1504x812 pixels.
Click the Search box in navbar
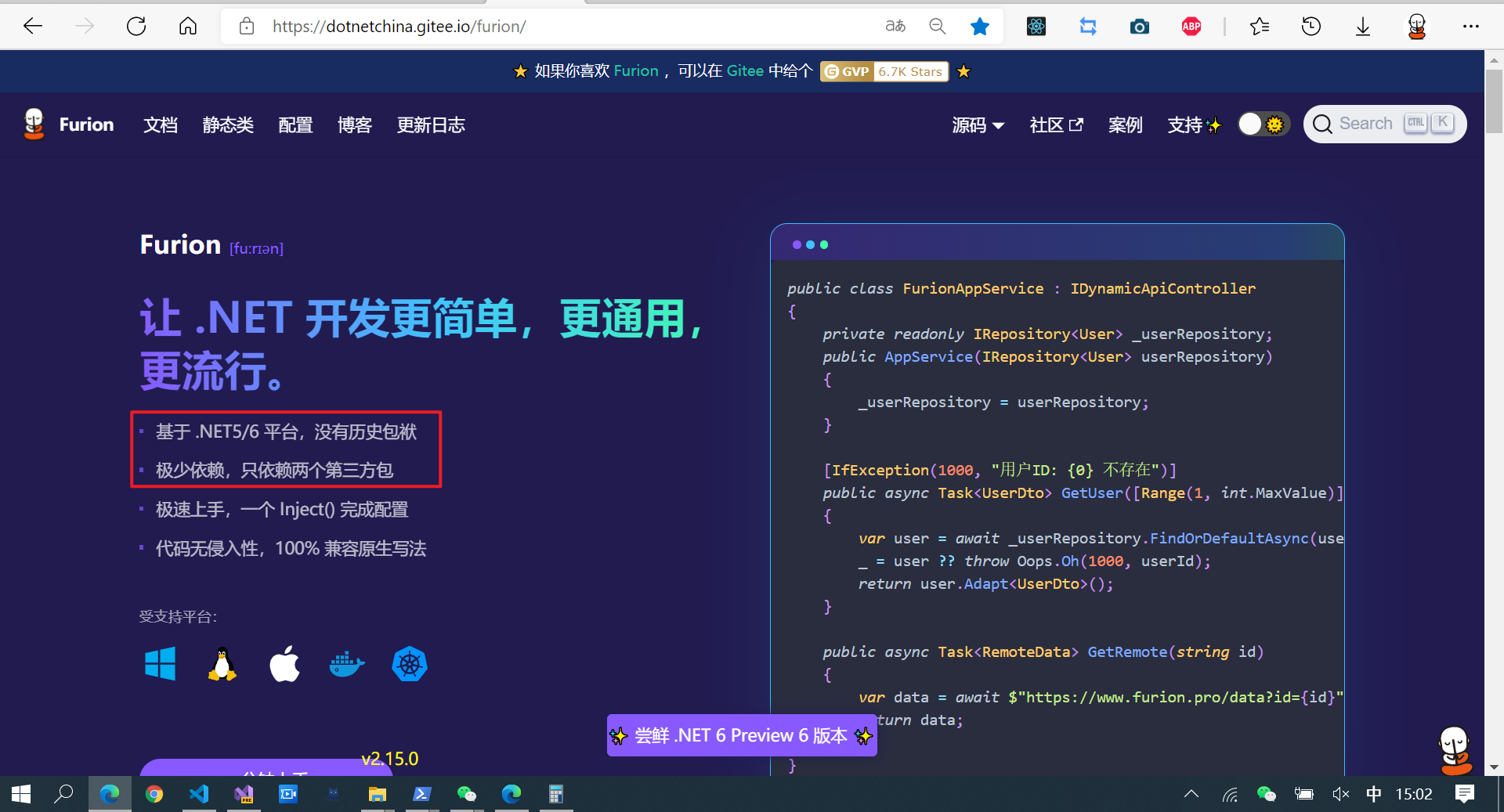pyautogui.click(x=1384, y=124)
